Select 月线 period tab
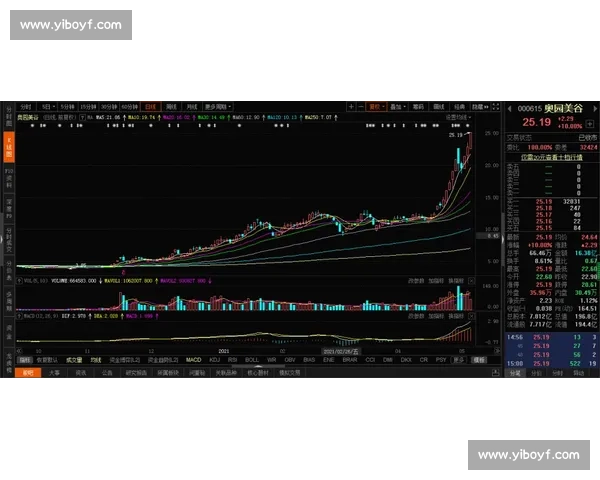Screen dimensions: 600x480 click(191, 107)
